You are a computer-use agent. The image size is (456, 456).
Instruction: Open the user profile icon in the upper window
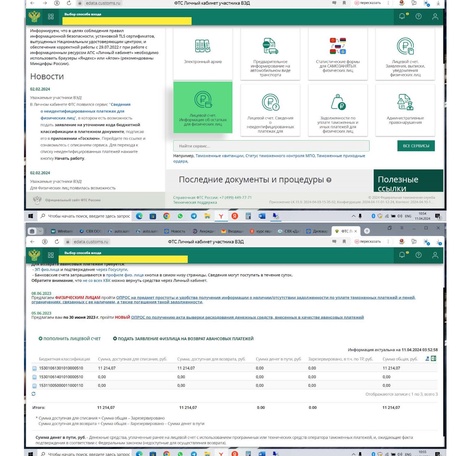click(435, 16)
